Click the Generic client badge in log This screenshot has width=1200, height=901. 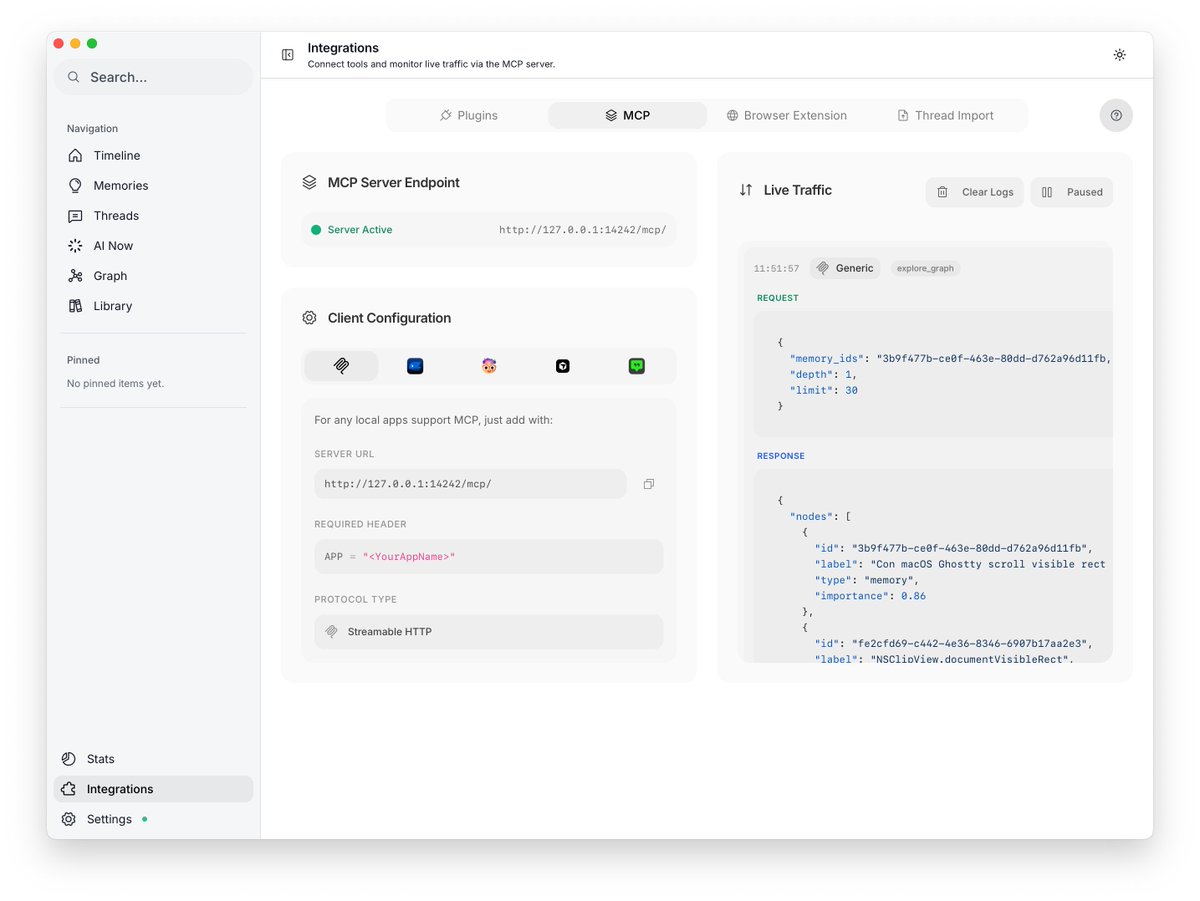tap(845, 268)
